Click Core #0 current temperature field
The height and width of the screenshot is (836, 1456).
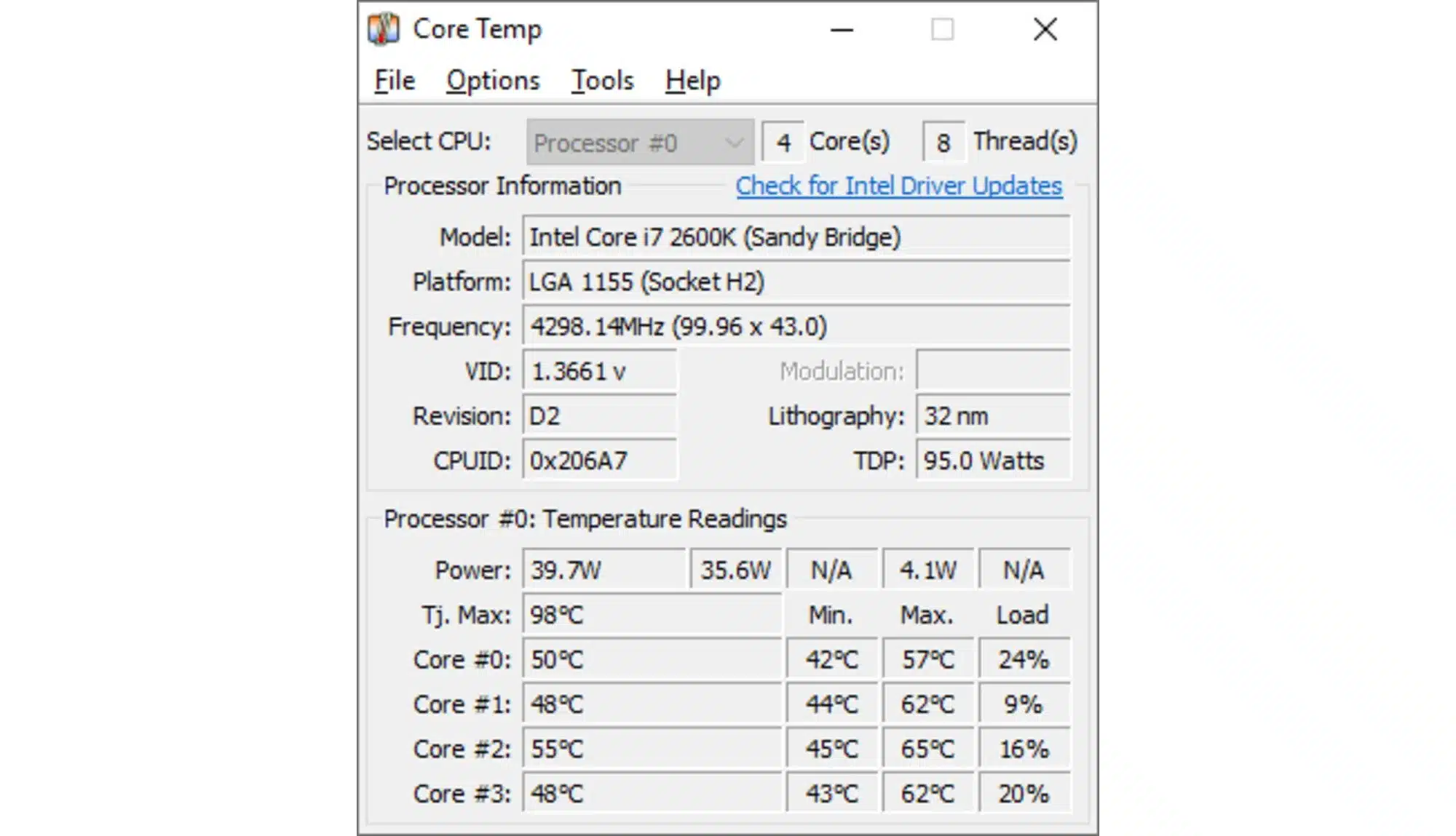tap(652, 660)
